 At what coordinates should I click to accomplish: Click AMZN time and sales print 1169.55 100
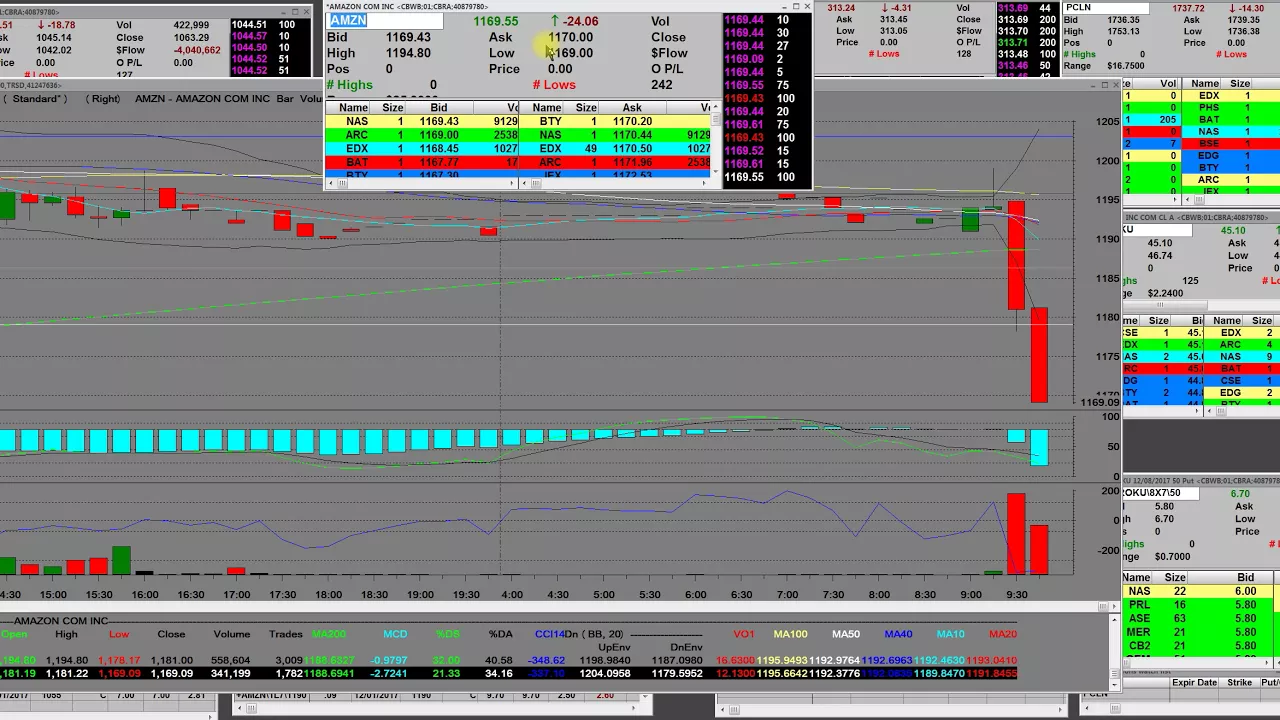760,177
